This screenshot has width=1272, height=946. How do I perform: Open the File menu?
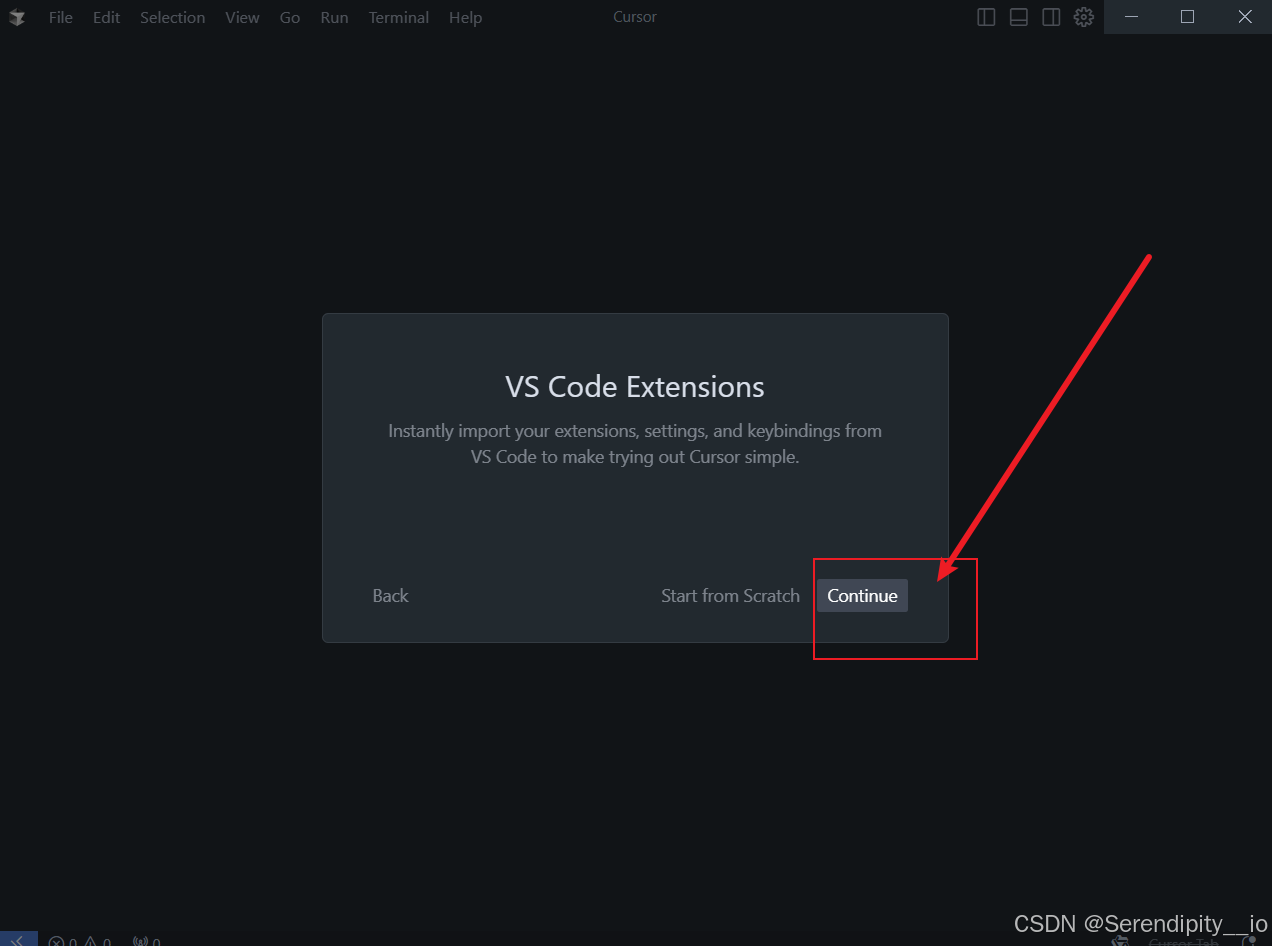61,17
